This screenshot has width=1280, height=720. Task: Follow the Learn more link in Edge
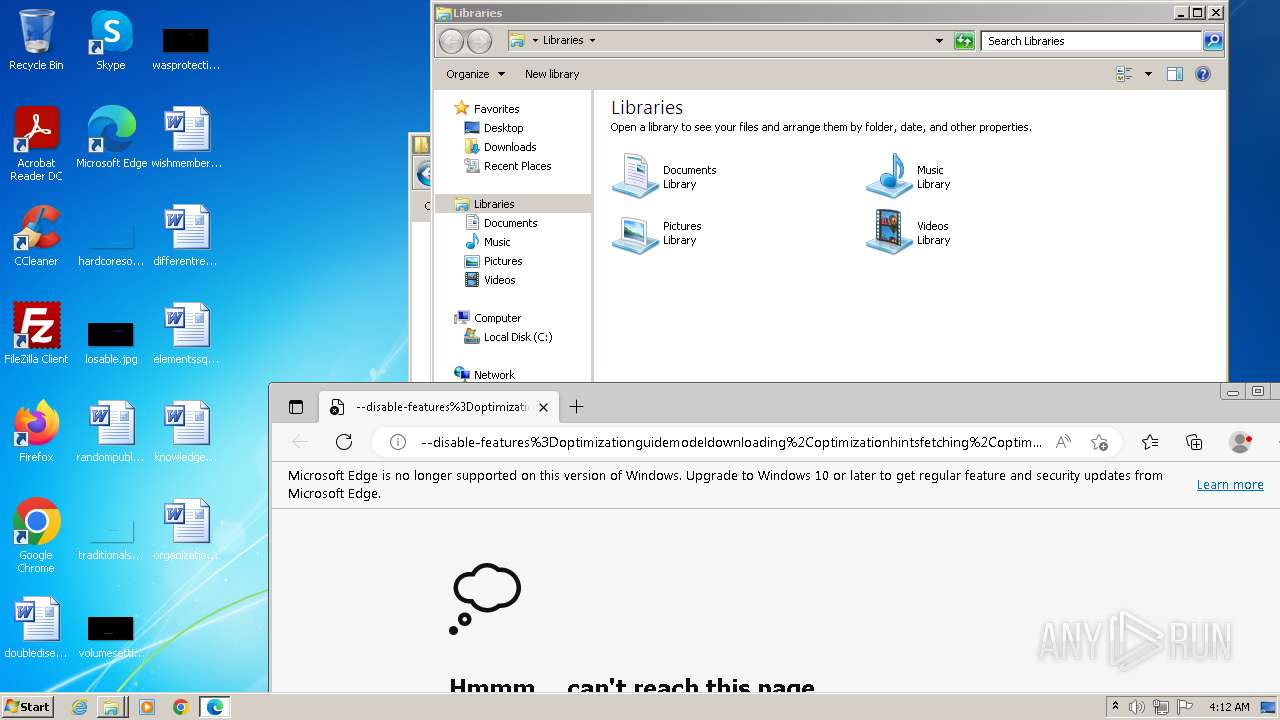(x=1230, y=485)
